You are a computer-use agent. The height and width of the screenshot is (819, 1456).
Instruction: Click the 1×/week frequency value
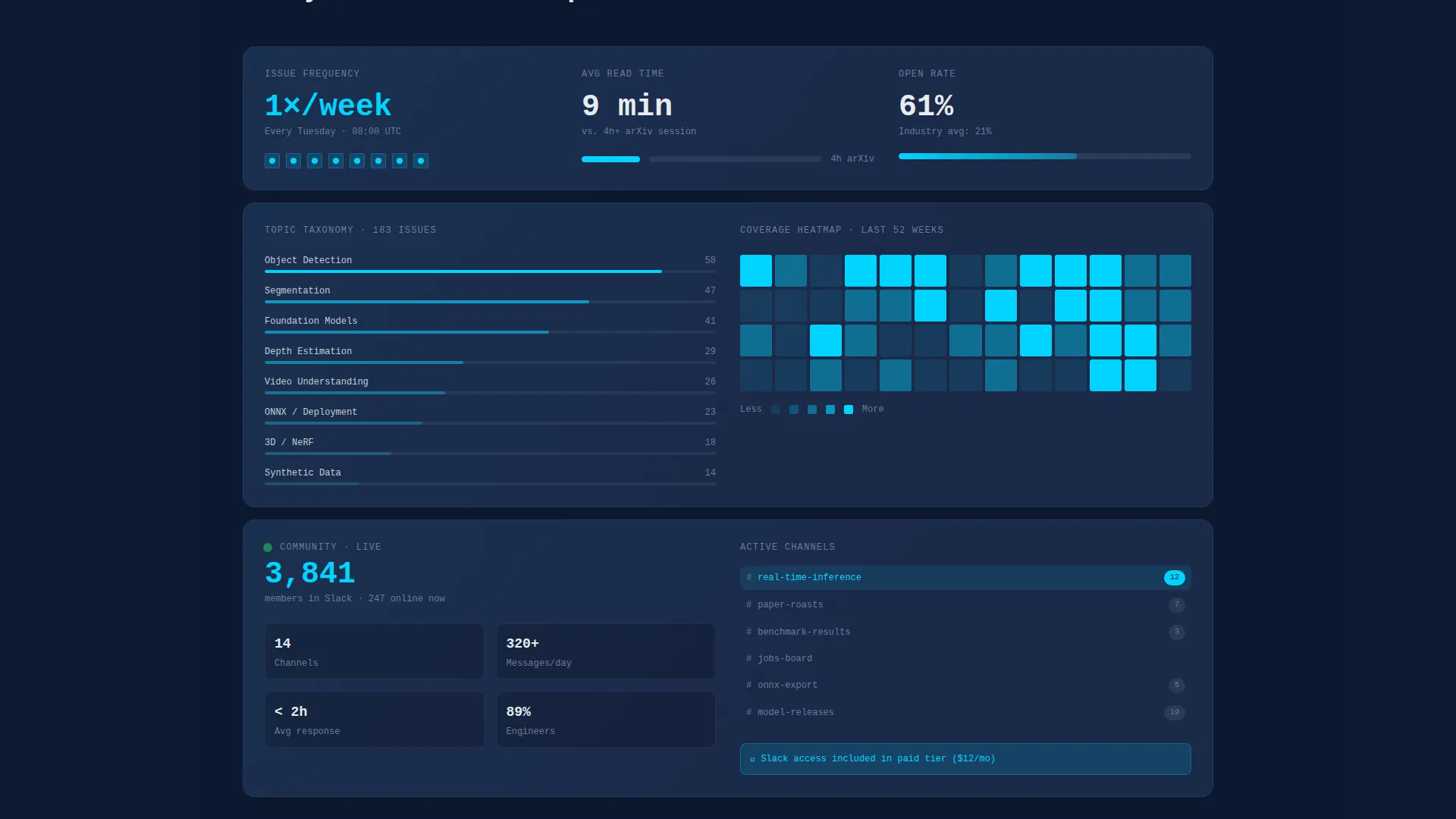pos(328,105)
